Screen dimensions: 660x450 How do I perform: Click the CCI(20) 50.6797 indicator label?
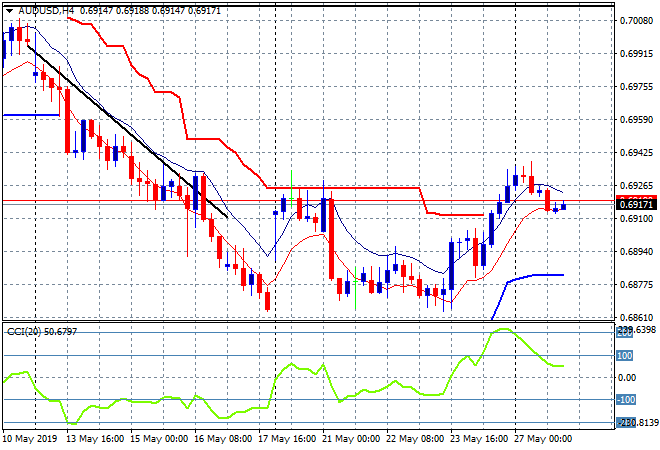pos(42,332)
